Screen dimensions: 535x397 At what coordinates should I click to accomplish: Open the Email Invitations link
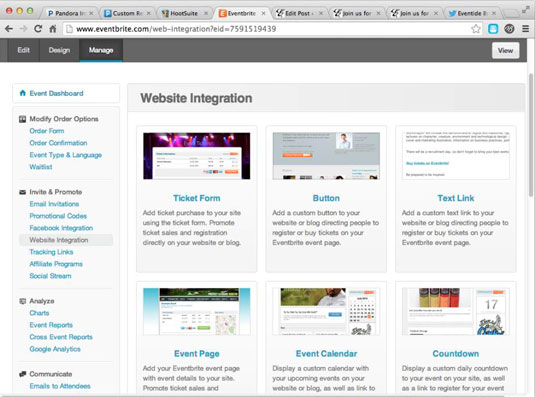[54, 204]
